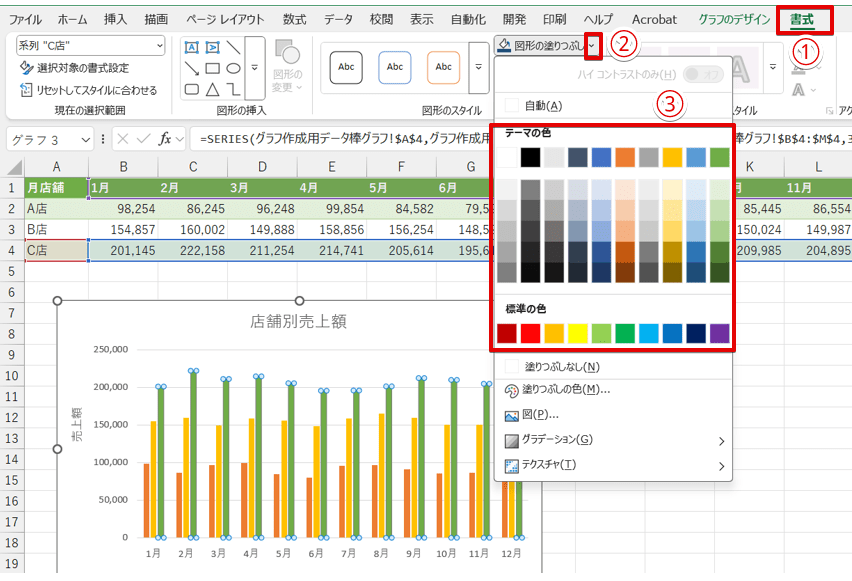The image size is (852, 581).
Task: Select the text box shape icon
Action: point(192,47)
